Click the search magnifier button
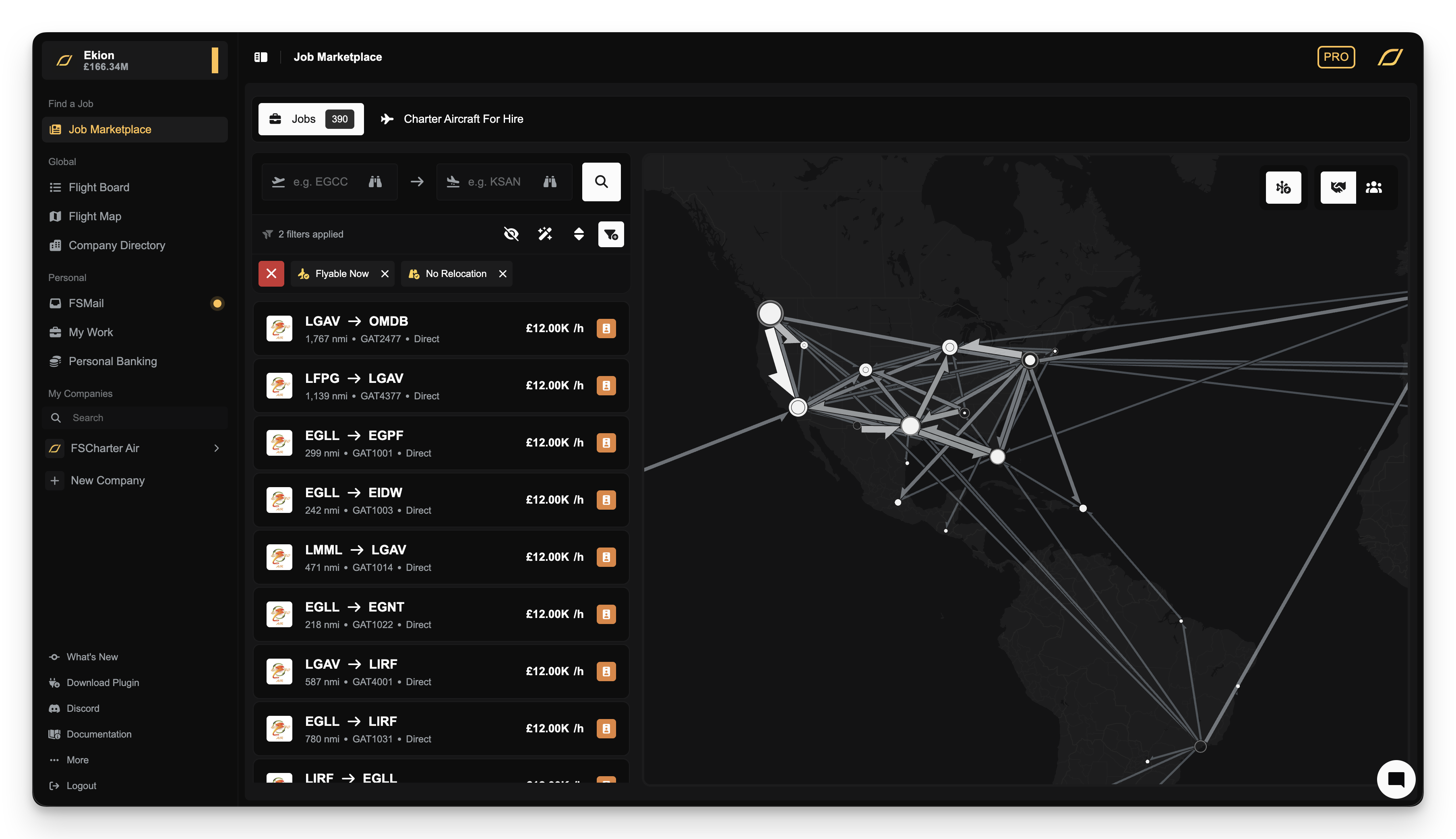The image size is (1456, 839). click(x=601, y=182)
